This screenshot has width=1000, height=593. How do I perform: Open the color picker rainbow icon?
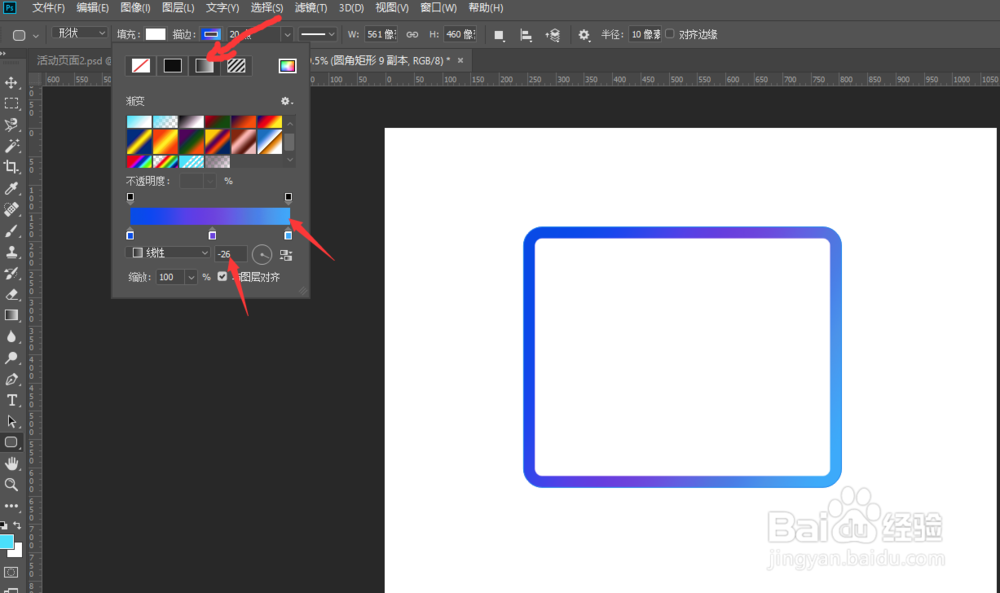[x=288, y=66]
